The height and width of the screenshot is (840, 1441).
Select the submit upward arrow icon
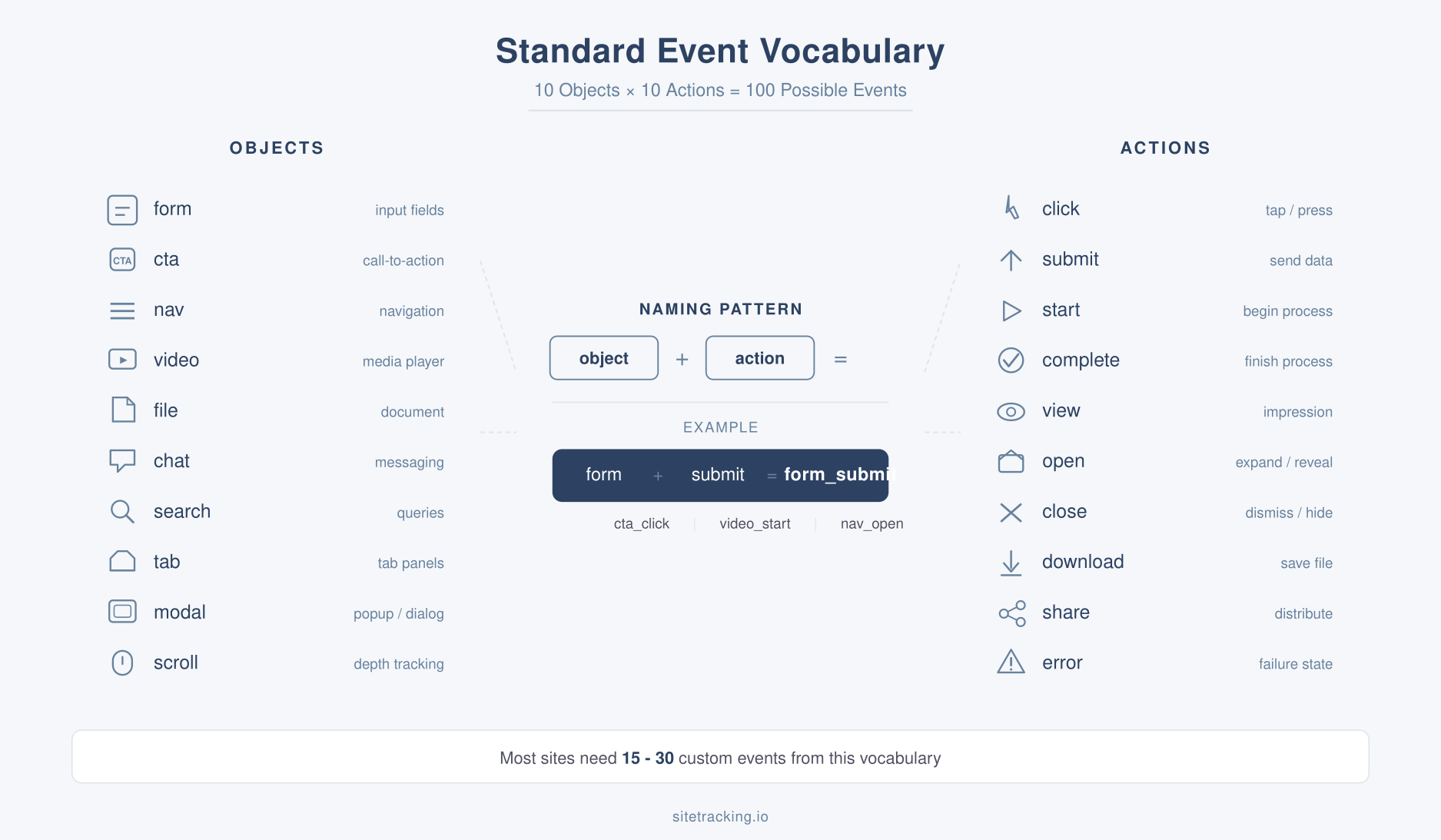coord(1011,259)
